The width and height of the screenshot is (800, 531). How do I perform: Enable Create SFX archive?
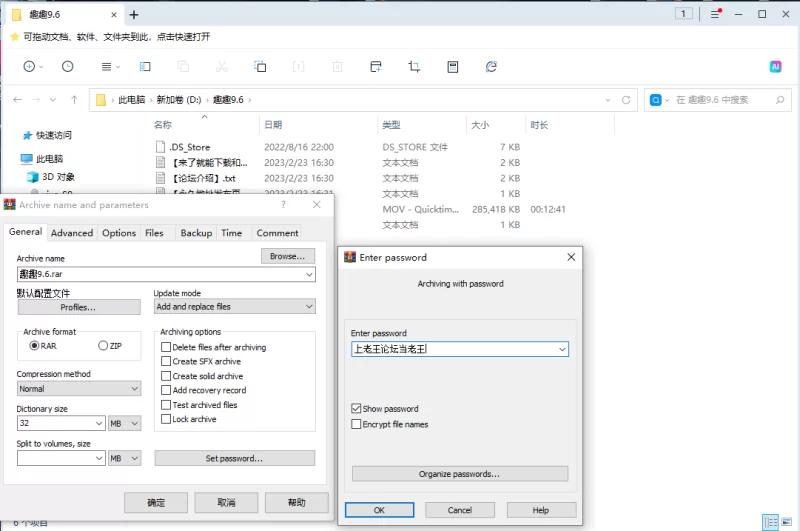click(166, 361)
